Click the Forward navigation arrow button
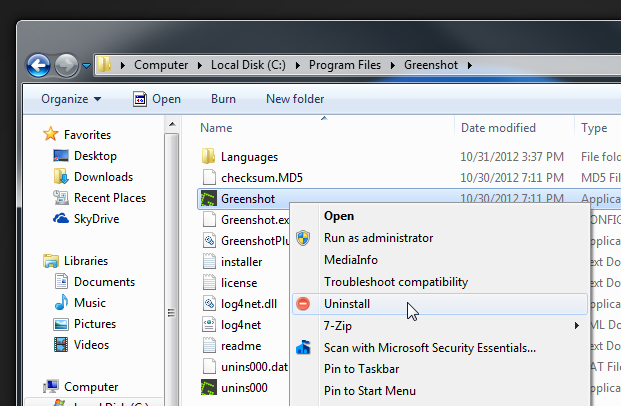Image resolution: width=621 pixels, height=406 pixels. [x=66, y=65]
